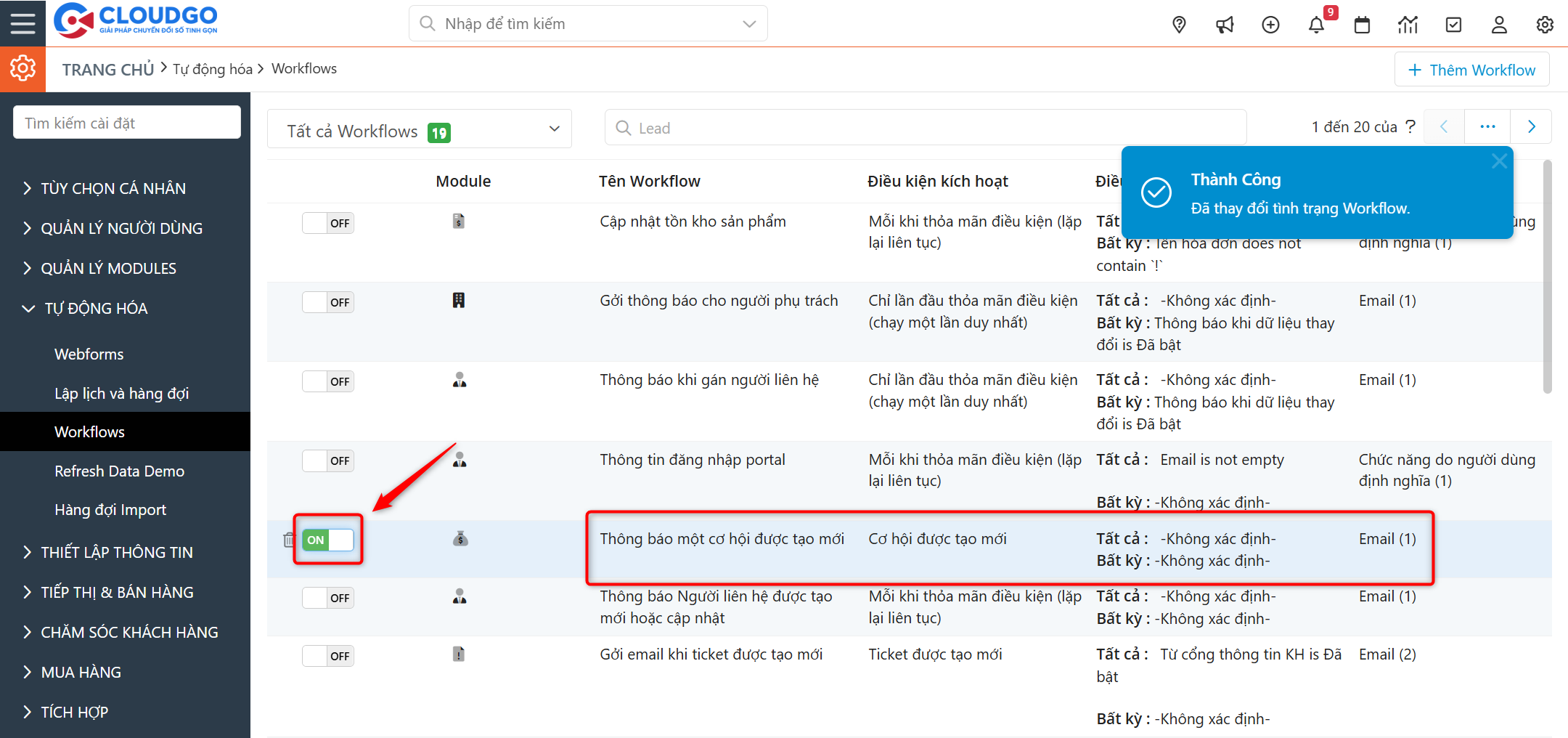
Task: Click the 'Thêm Workflow' button
Action: [1471, 70]
